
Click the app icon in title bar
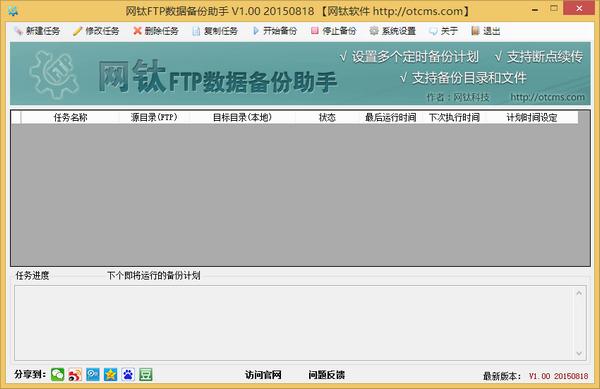coord(13,11)
